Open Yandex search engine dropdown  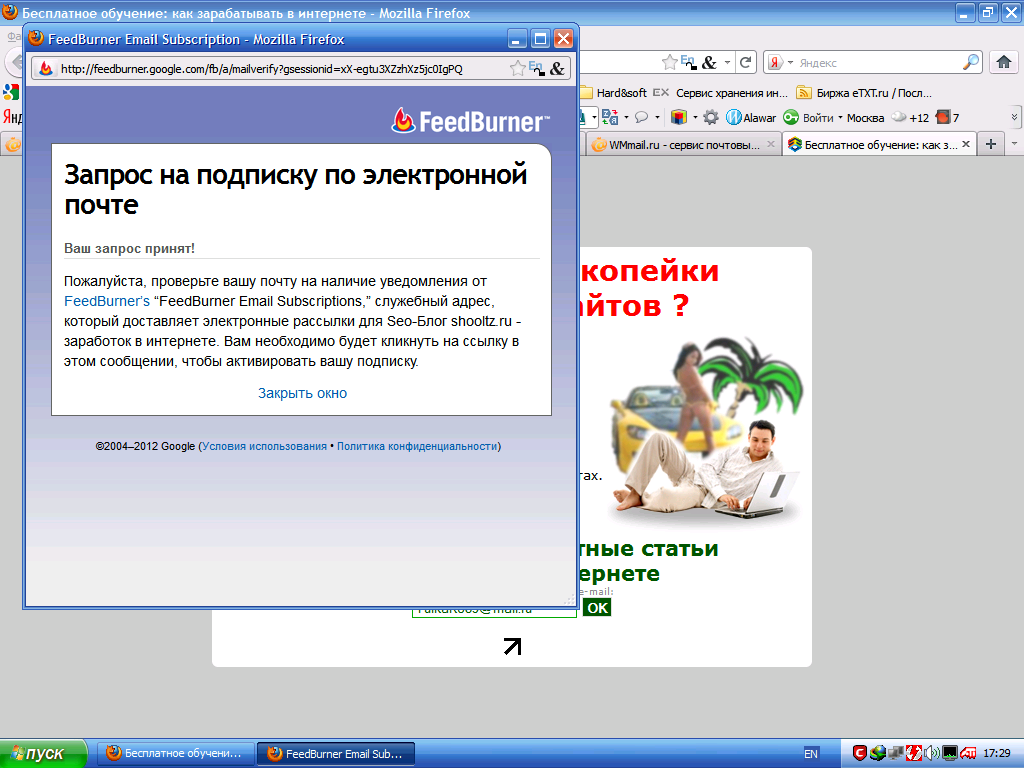(x=790, y=63)
